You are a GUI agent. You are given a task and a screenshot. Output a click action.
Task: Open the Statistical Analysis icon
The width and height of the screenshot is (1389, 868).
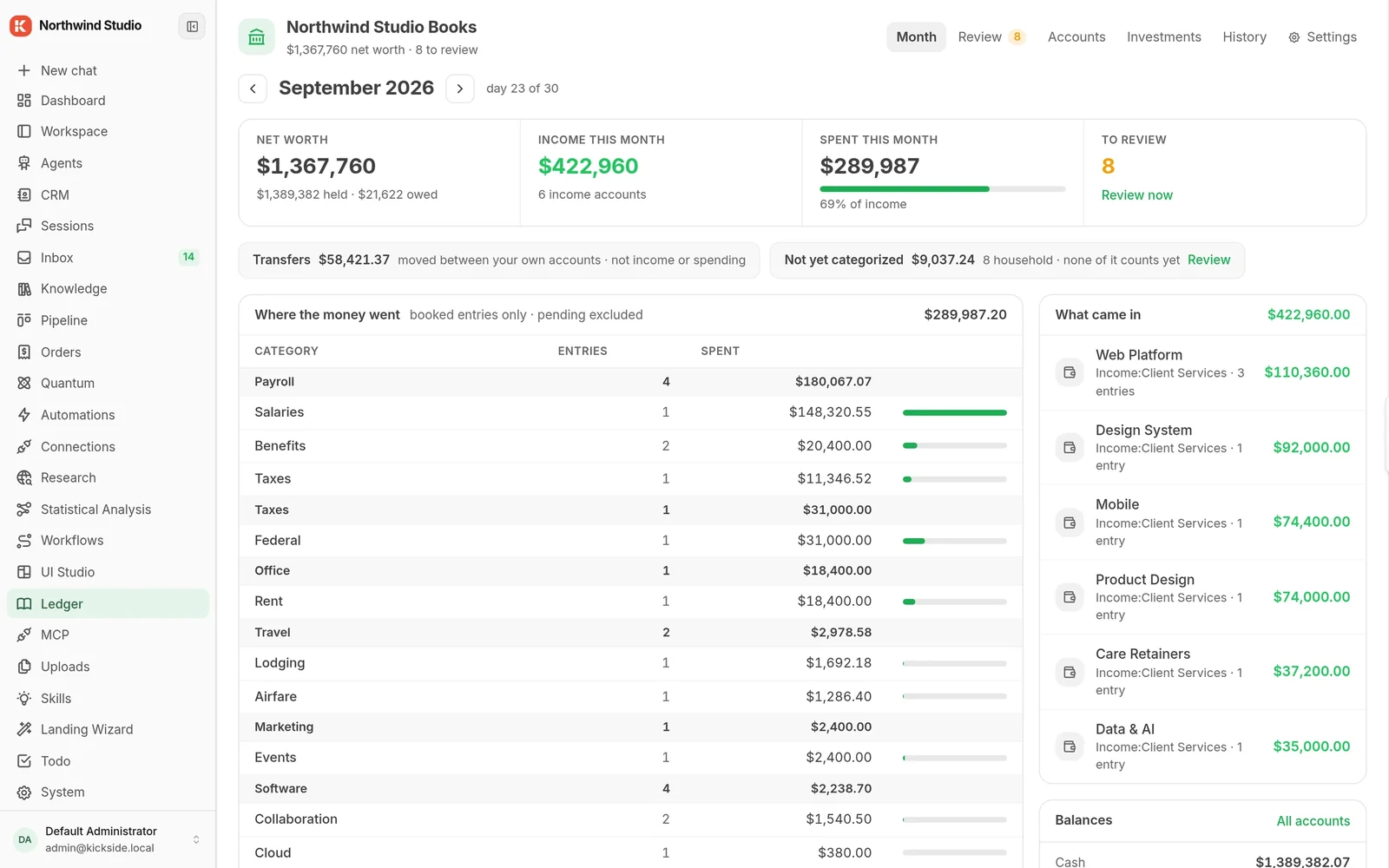coord(24,510)
